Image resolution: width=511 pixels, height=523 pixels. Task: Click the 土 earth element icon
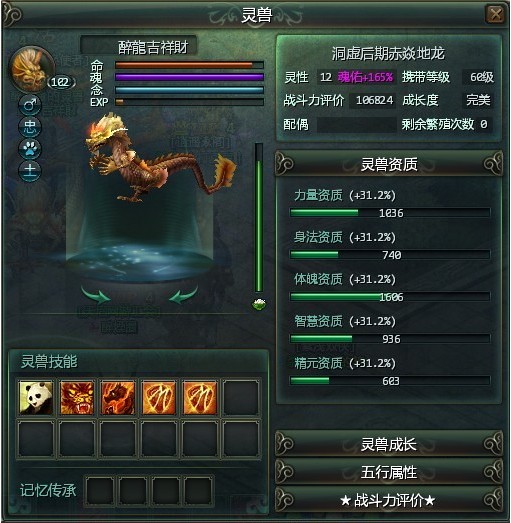pos(30,171)
